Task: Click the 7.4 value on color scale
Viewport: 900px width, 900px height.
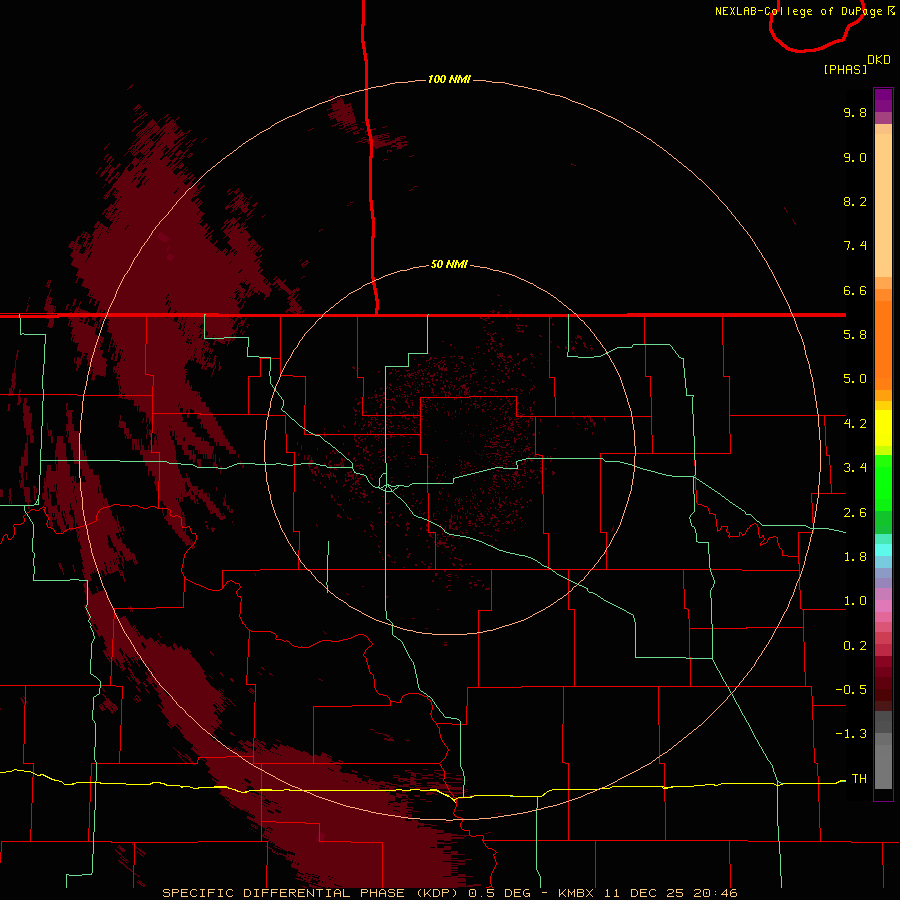Action: coord(855,246)
